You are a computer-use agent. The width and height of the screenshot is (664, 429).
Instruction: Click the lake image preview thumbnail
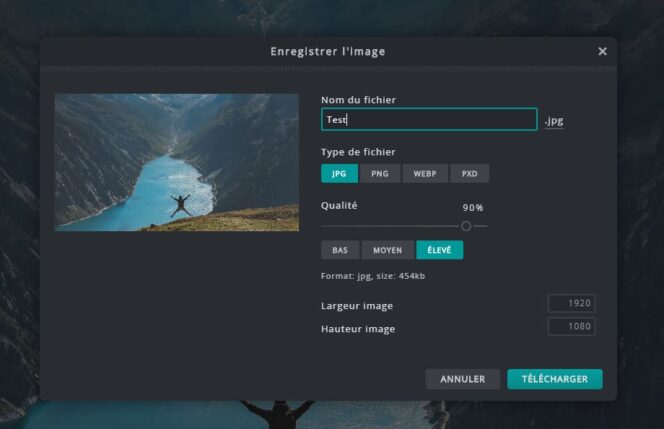177,162
